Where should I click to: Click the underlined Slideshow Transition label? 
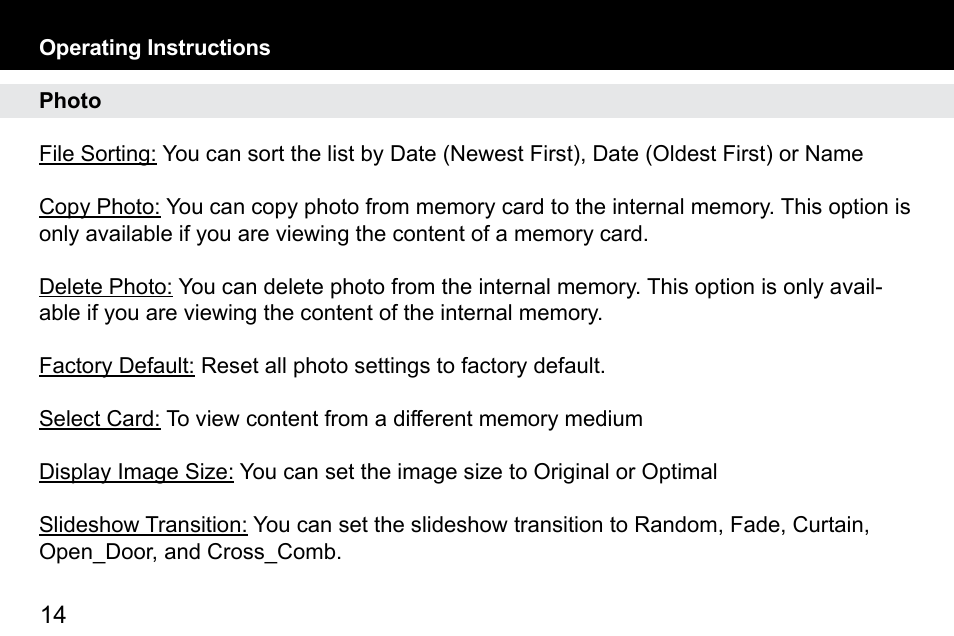coord(143,525)
